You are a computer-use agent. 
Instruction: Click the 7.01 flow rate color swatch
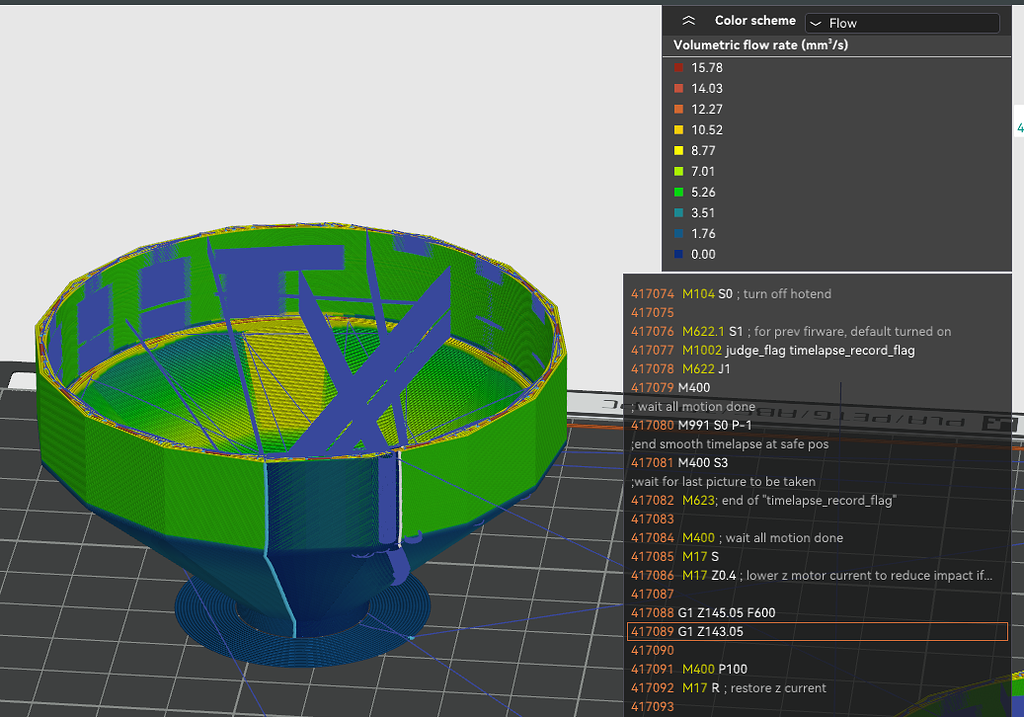(679, 171)
